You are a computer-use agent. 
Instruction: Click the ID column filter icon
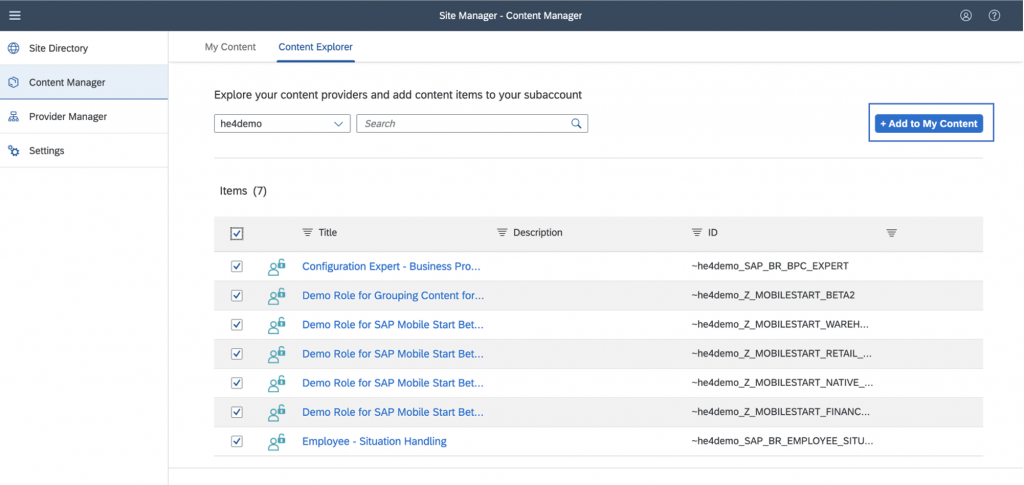point(697,232)
